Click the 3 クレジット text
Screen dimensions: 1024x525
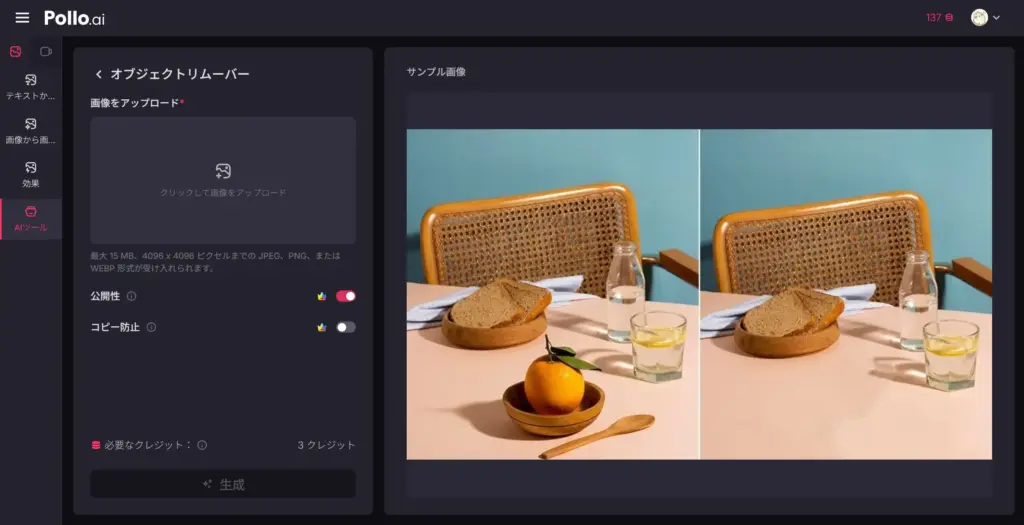click(327, 445)
